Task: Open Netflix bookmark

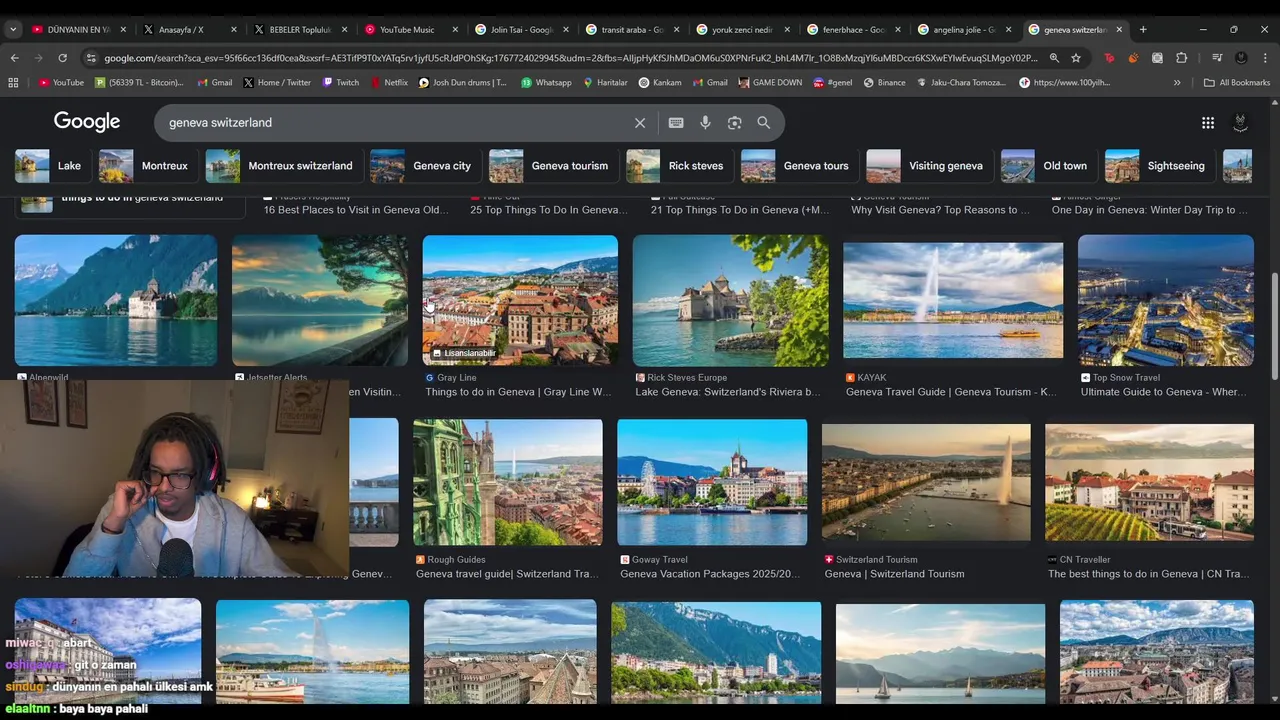Action: click(389, 83)
